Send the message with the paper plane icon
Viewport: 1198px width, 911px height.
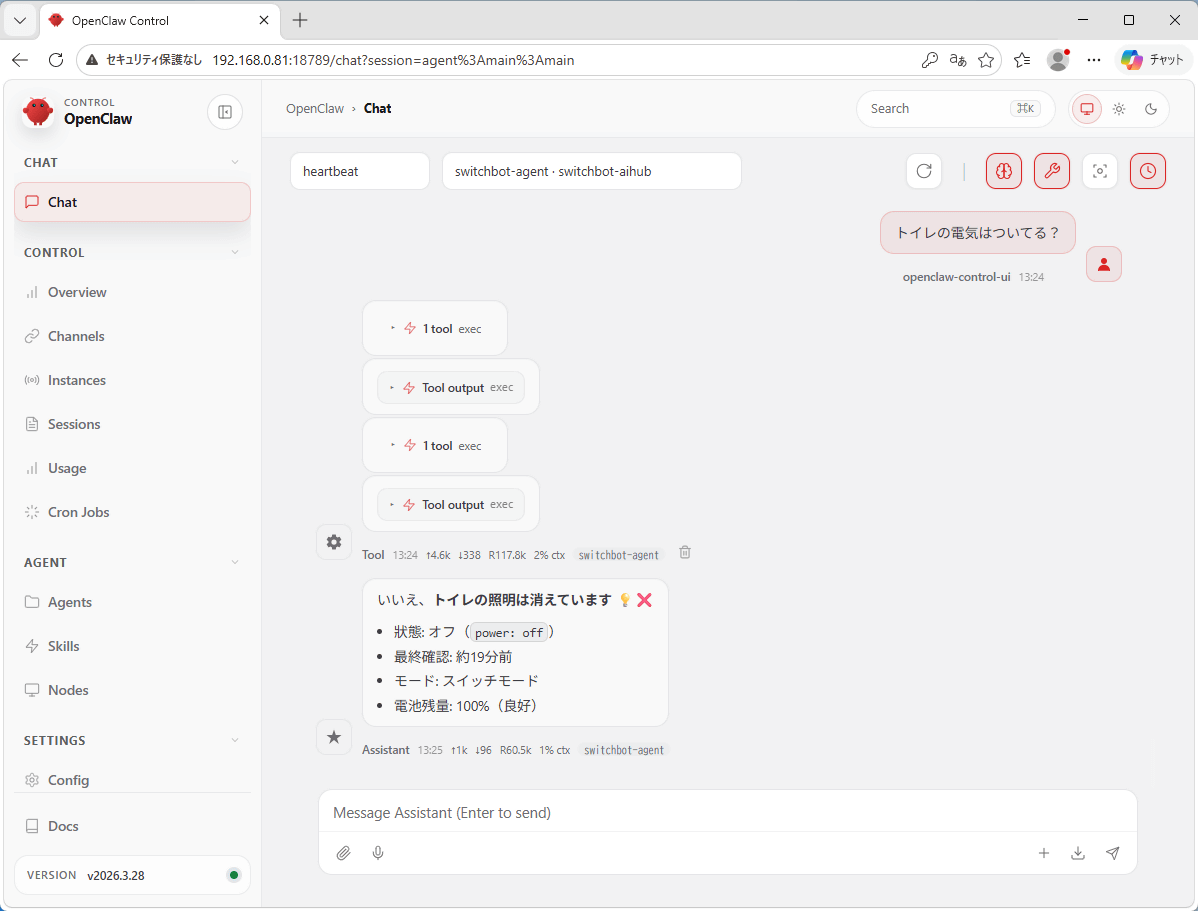tap(1112, 853)
